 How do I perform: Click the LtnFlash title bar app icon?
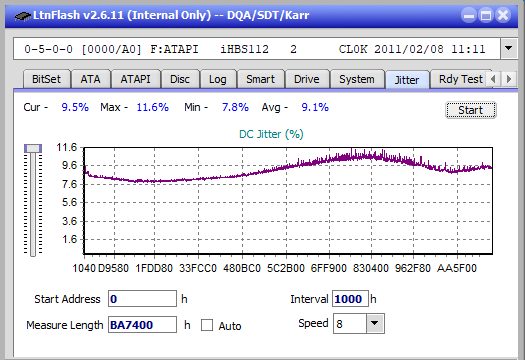[x=23, y=15]
